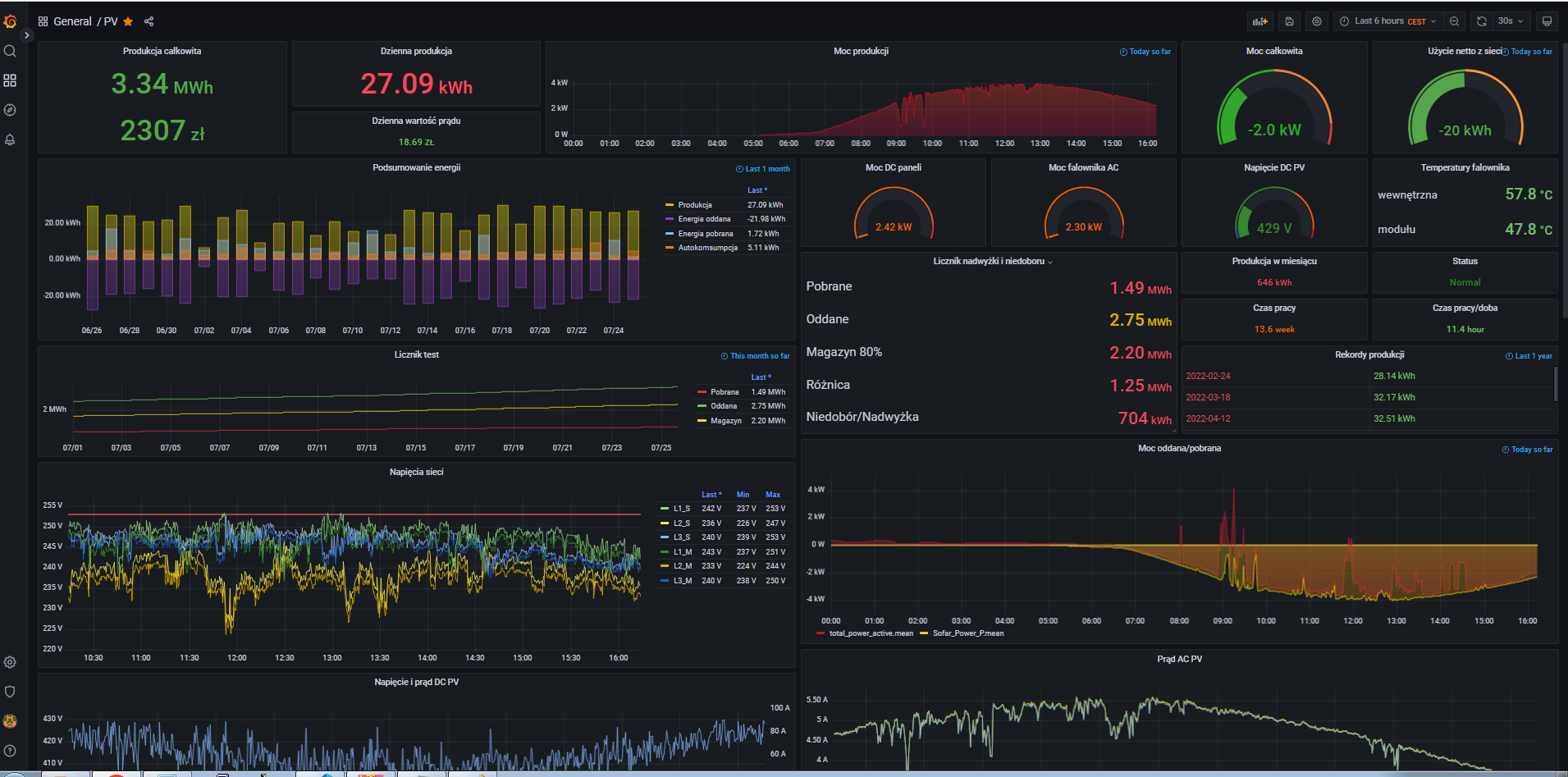Enable kiosk TV mode
The height and width of the screenshot is (777, 1568).
[x=1546, y=21]
